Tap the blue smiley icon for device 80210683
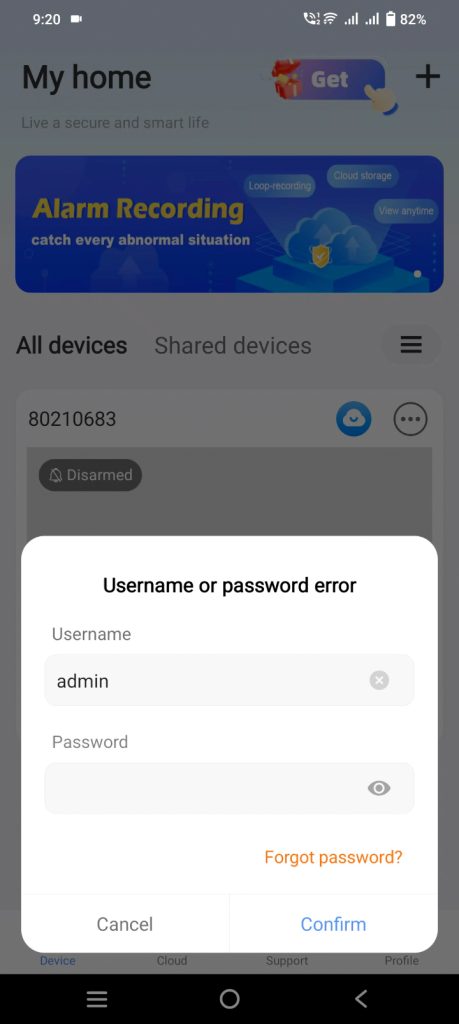This screenshot has width=459, height=1024. pos(354,419)
